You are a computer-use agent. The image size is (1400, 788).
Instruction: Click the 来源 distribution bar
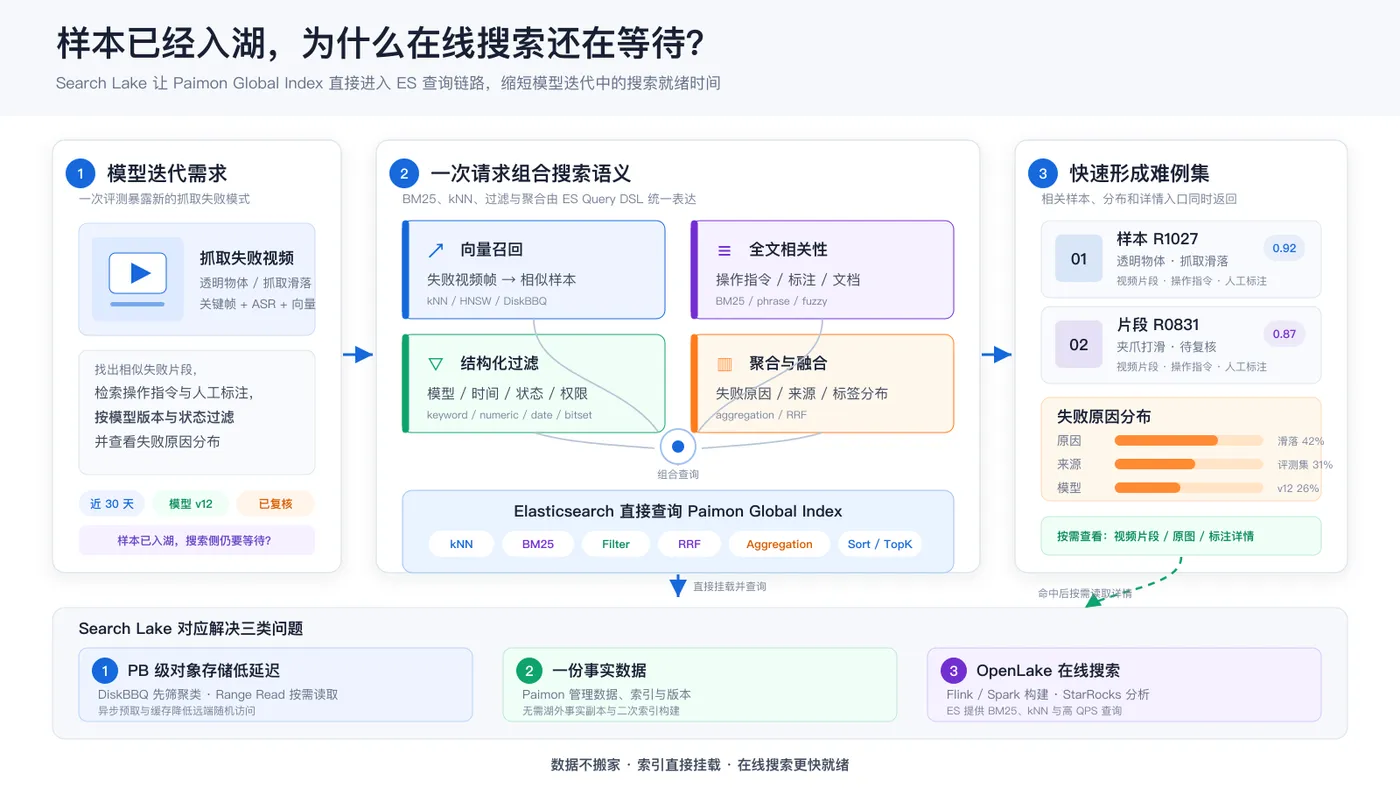tap(1189, 464)
